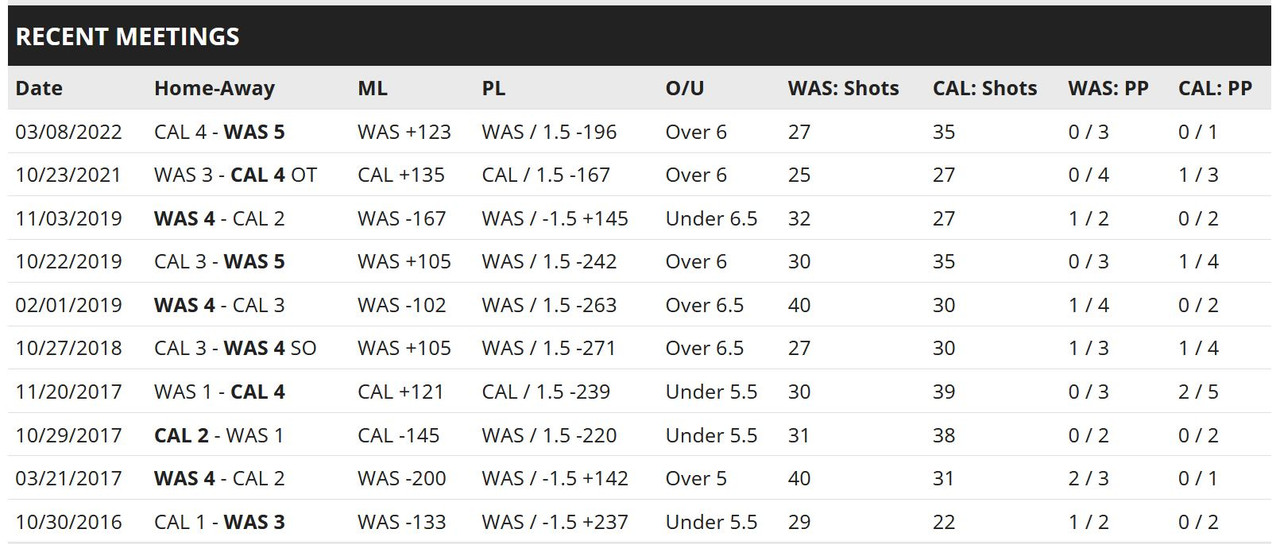Select the 11/03/2019 meeting row date

[x=68, y=218]
